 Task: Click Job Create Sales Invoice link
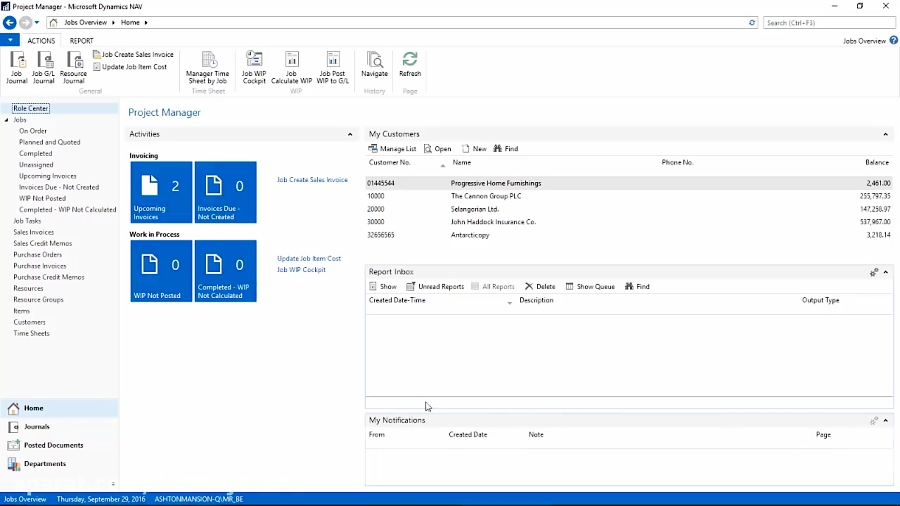click(x=312, y=180)
